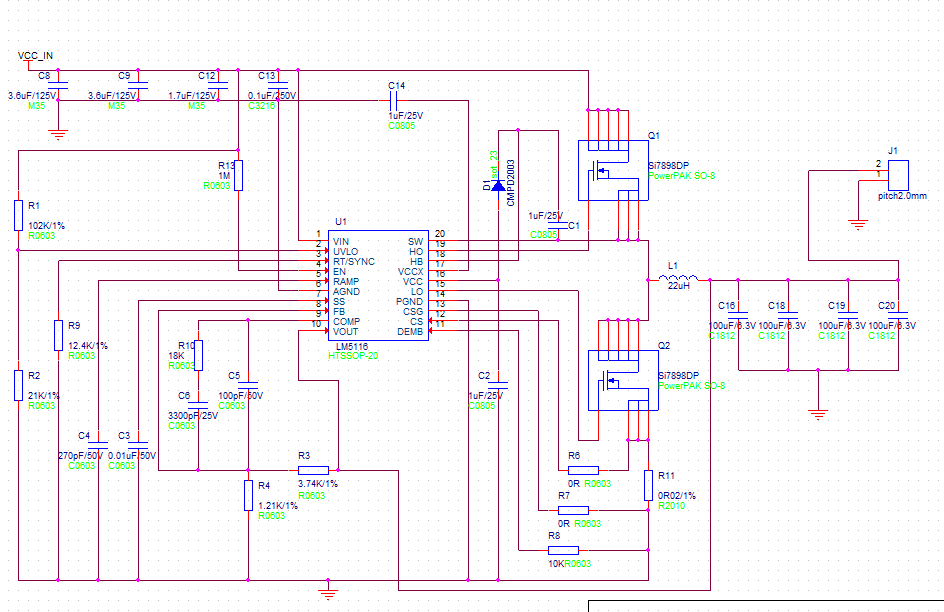Select the C9 capacitor symbol
The width and height of the screenshot is (944, 612).
click(138, 85)
